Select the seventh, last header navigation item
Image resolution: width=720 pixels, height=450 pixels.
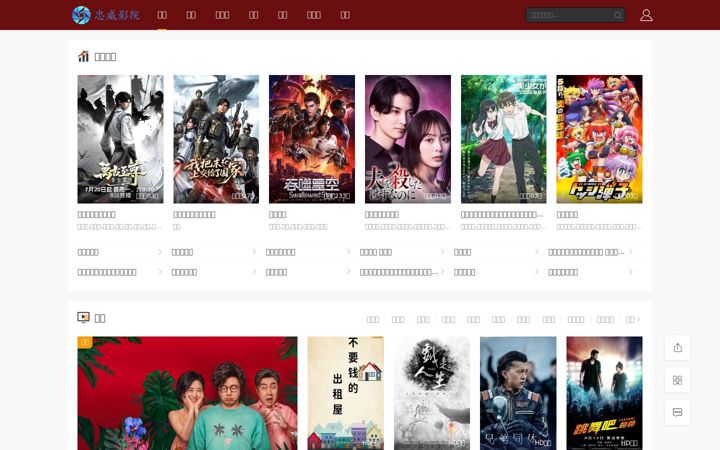[x=345, y=15]
